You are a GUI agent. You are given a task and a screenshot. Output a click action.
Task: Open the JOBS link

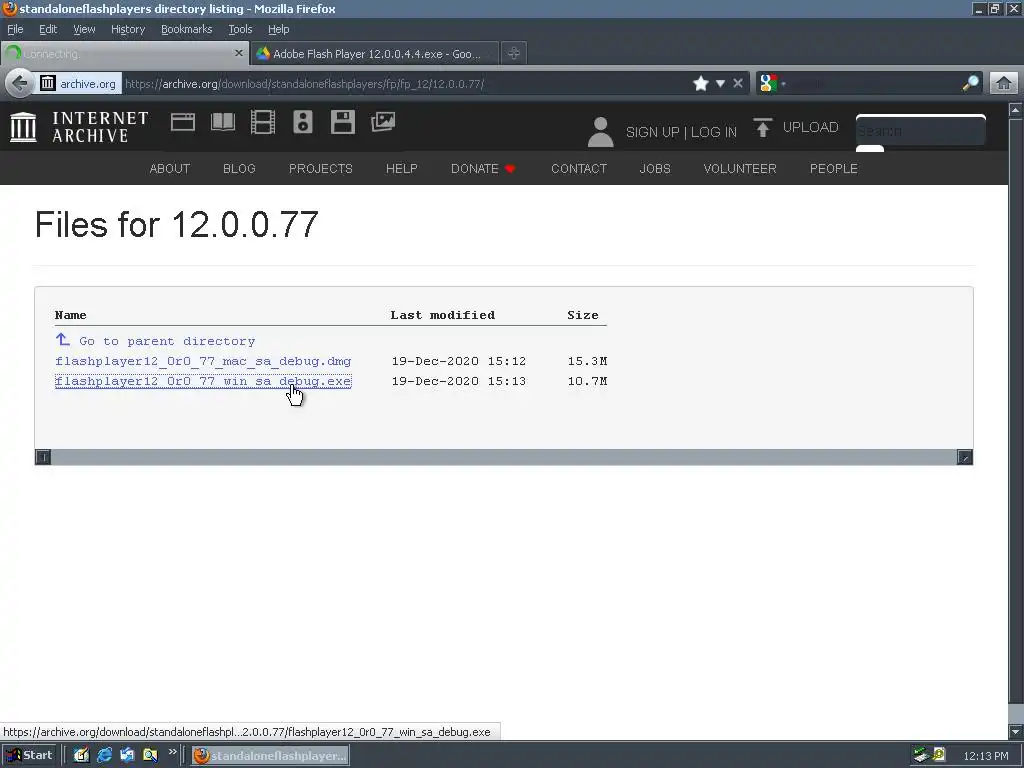(x=655, y=168)
